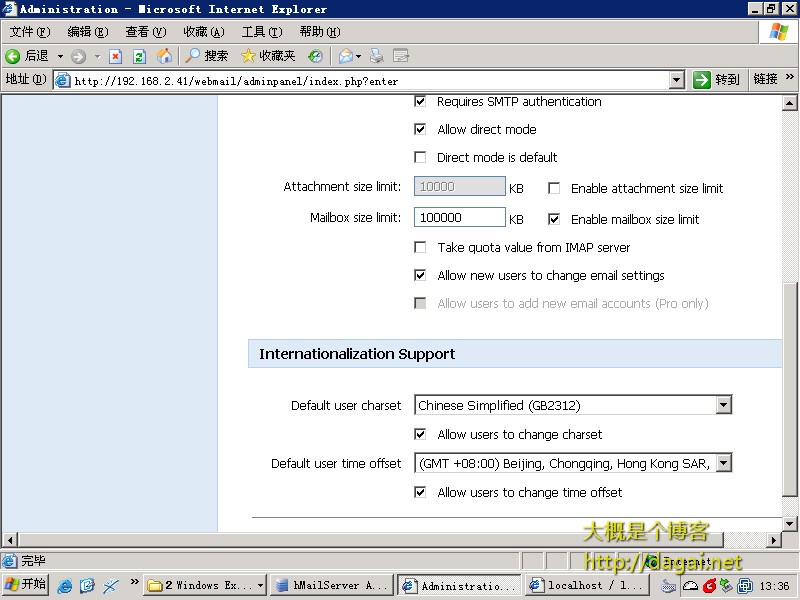Image resolution: width=800 pixels, height=600 pixels.
Task: Open the Favorites (收藏夹) star button
Action: (x=268, y=56)
